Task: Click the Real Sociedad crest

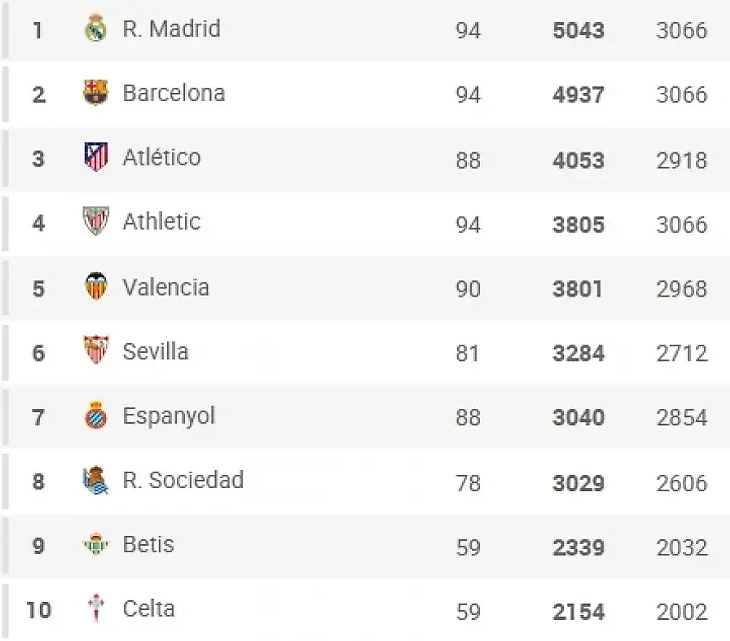Action: 96,481
